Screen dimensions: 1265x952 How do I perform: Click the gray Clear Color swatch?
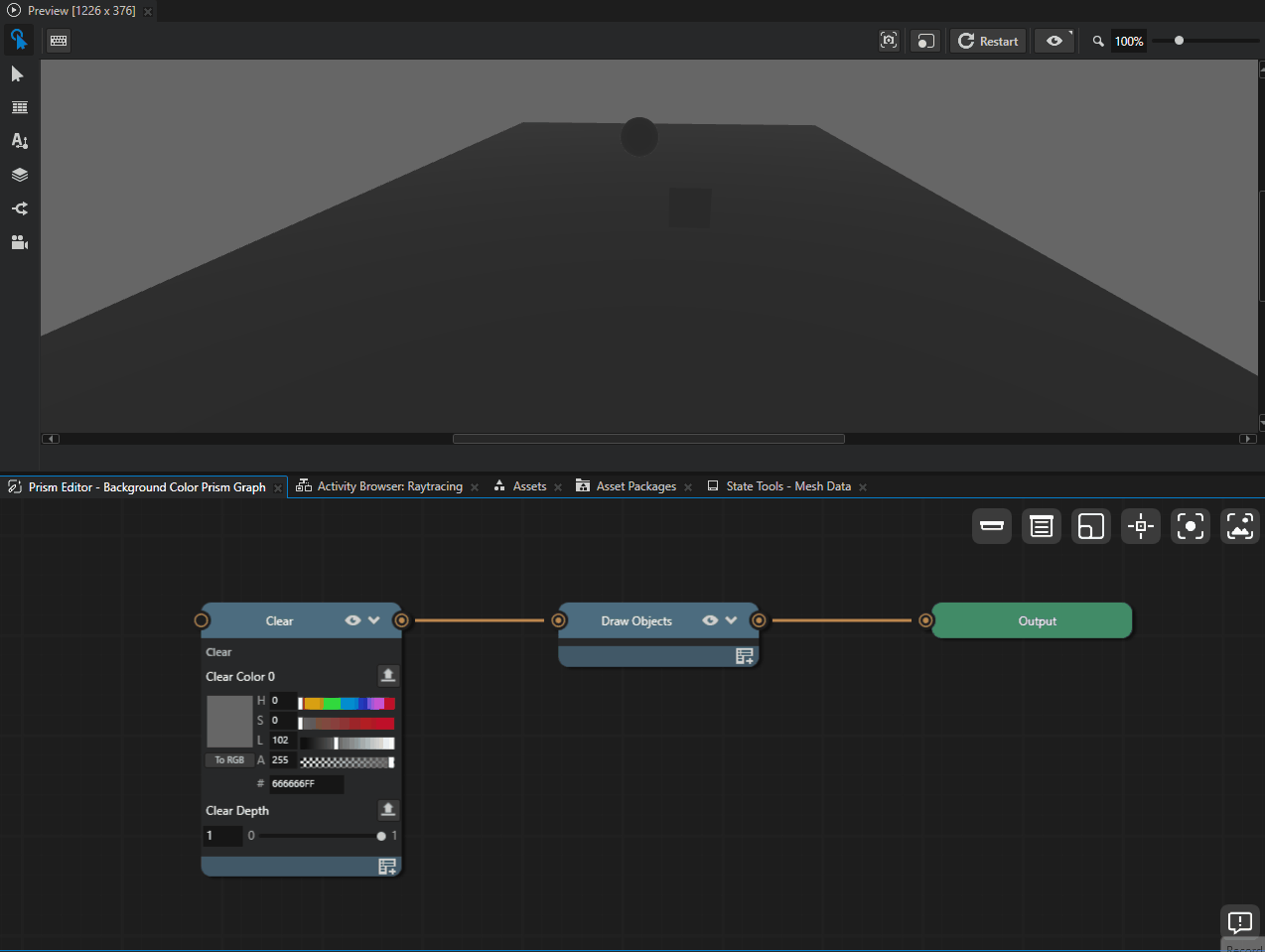click(x=229, y=722)
